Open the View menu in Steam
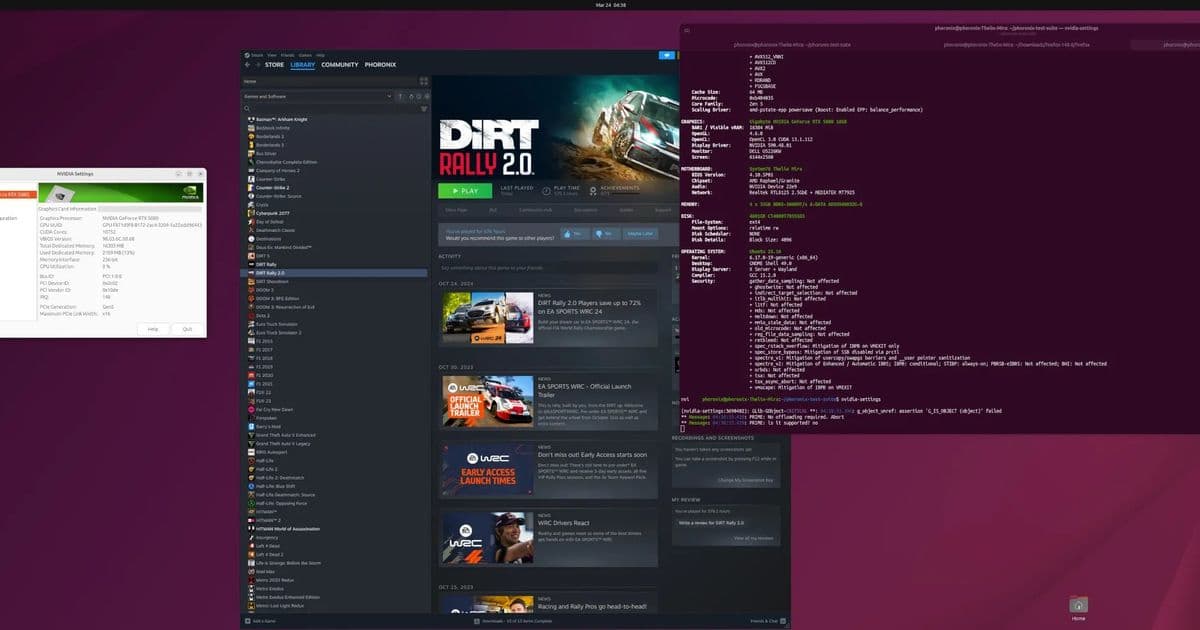 [271, 55]
